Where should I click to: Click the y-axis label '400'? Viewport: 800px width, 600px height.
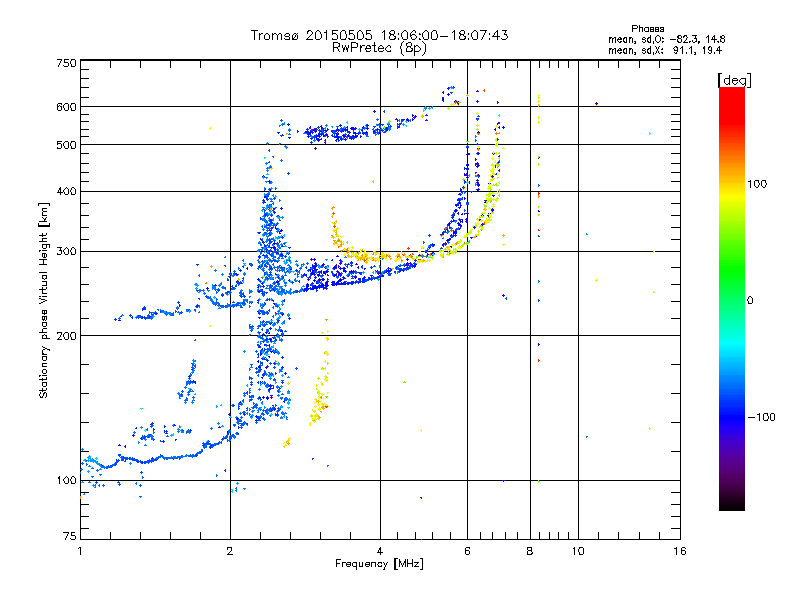point(66,191)
